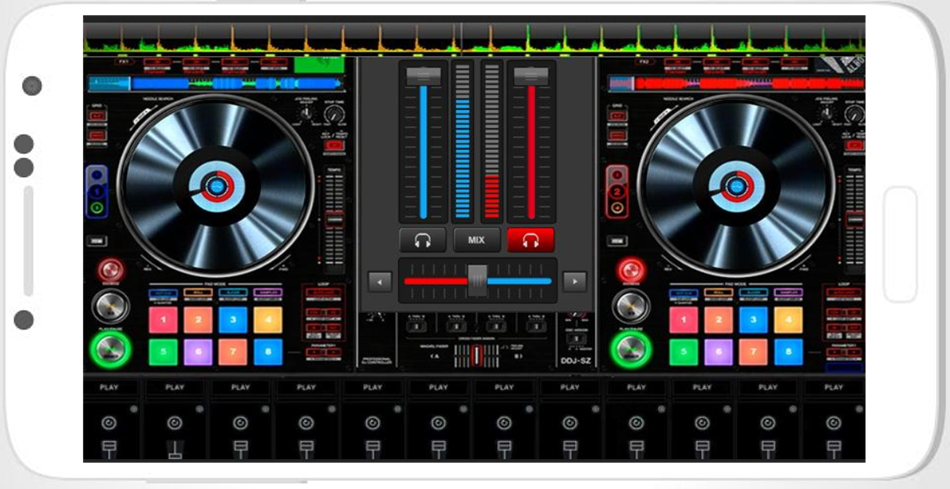Click the blue track waveform on left deck
The width and height of the screenshot is (950, 489).
click(x=216, y=83)
